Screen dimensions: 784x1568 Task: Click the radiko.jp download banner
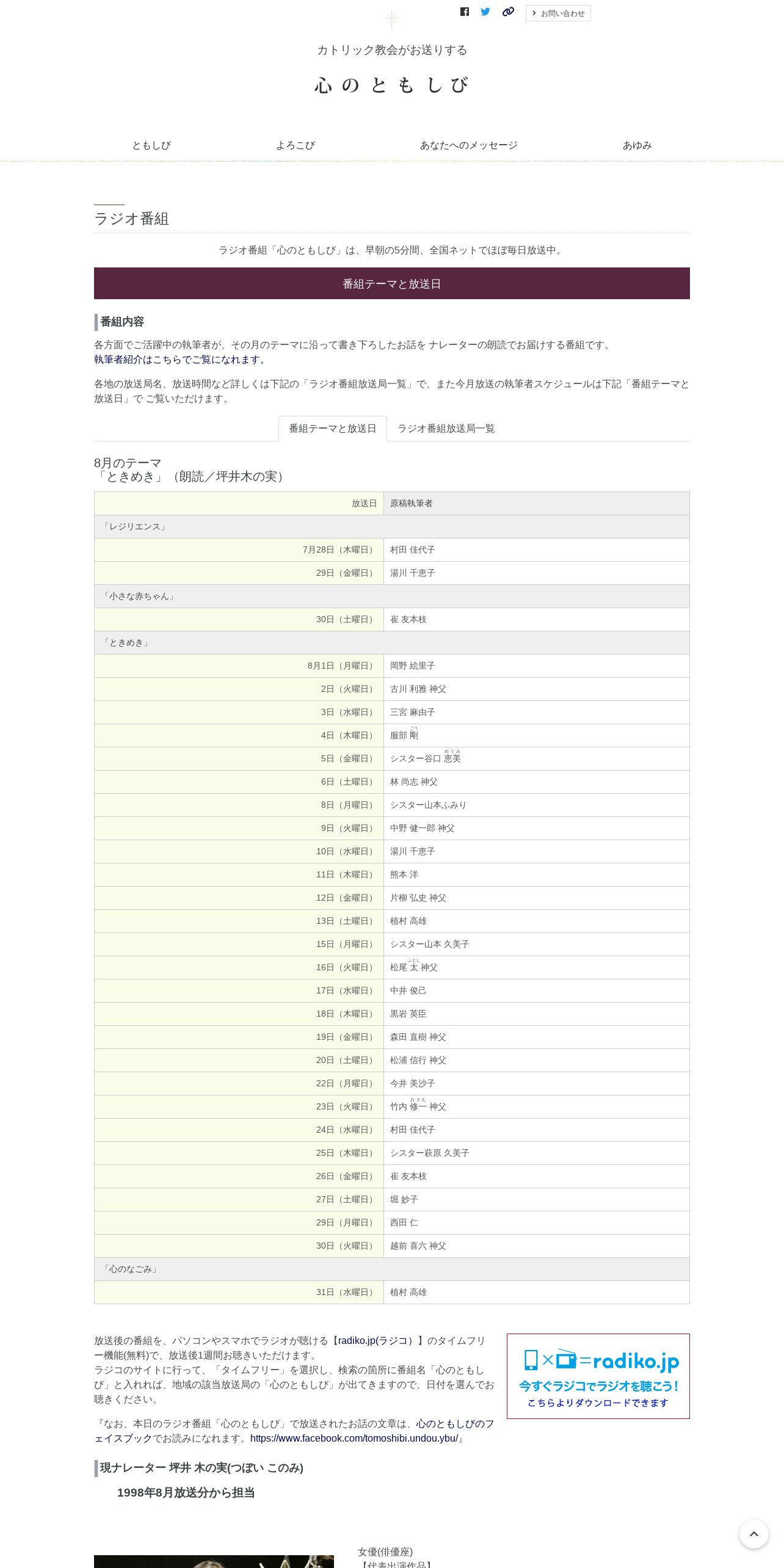tap(598, 1376)
